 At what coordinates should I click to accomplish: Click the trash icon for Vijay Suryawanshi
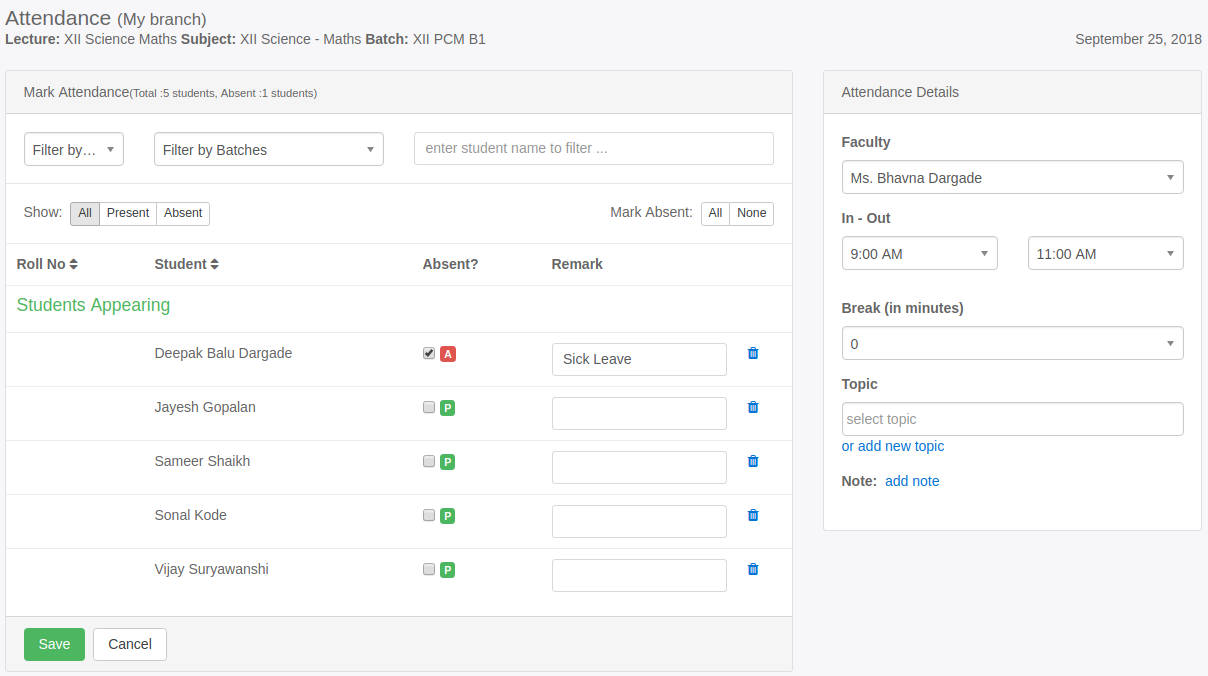click(753, 569)
